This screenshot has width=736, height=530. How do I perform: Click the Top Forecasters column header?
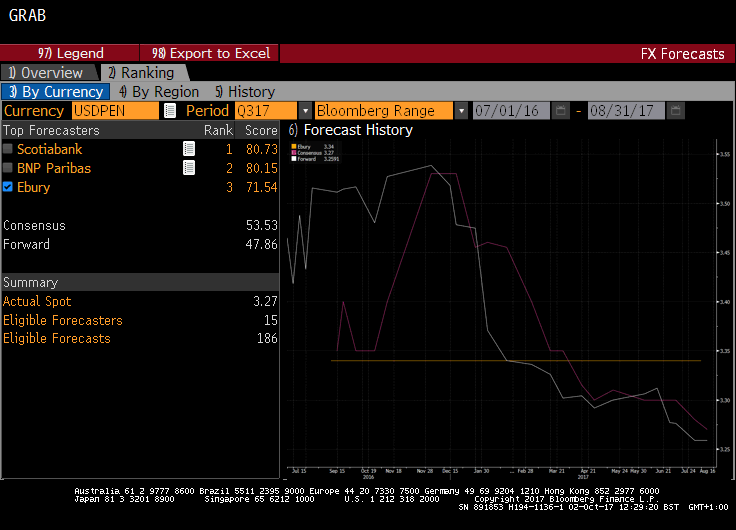pyautogui.click(x=51, y=130)
